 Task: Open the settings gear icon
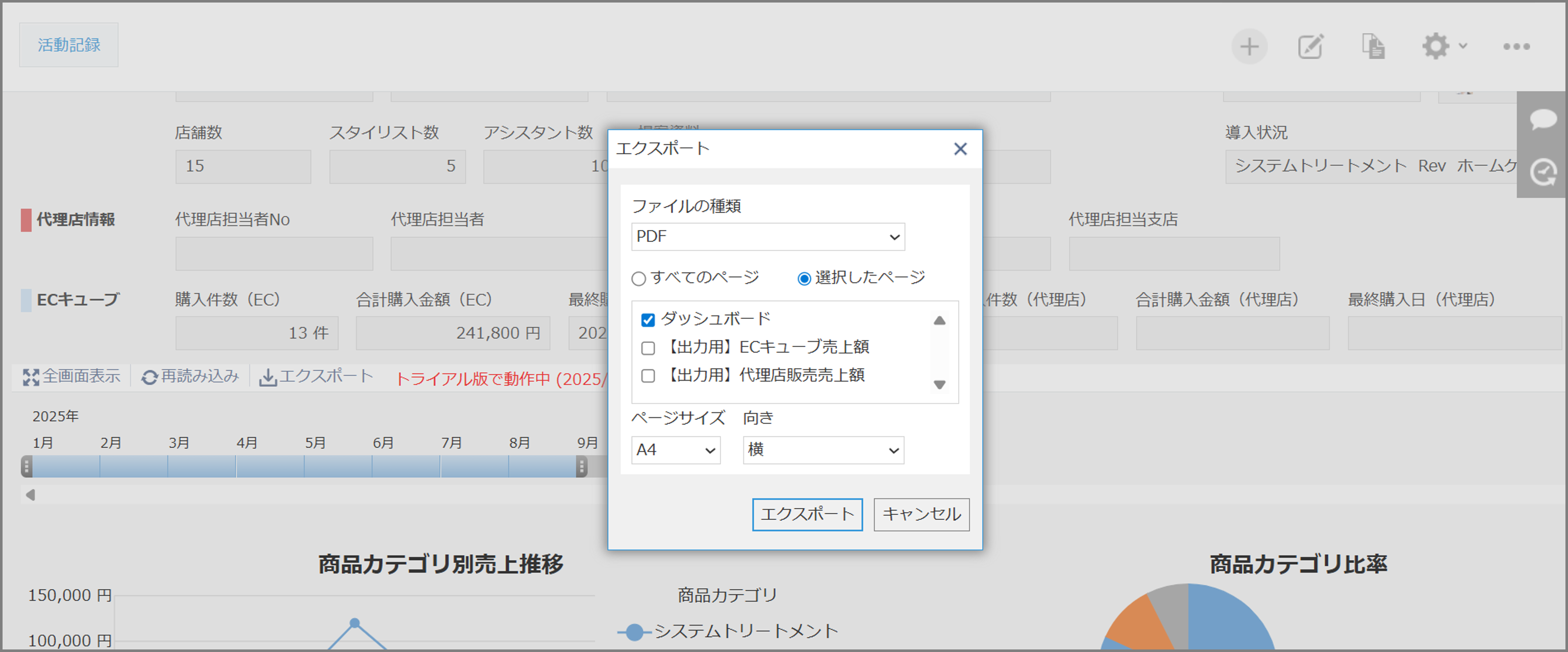1435,45
